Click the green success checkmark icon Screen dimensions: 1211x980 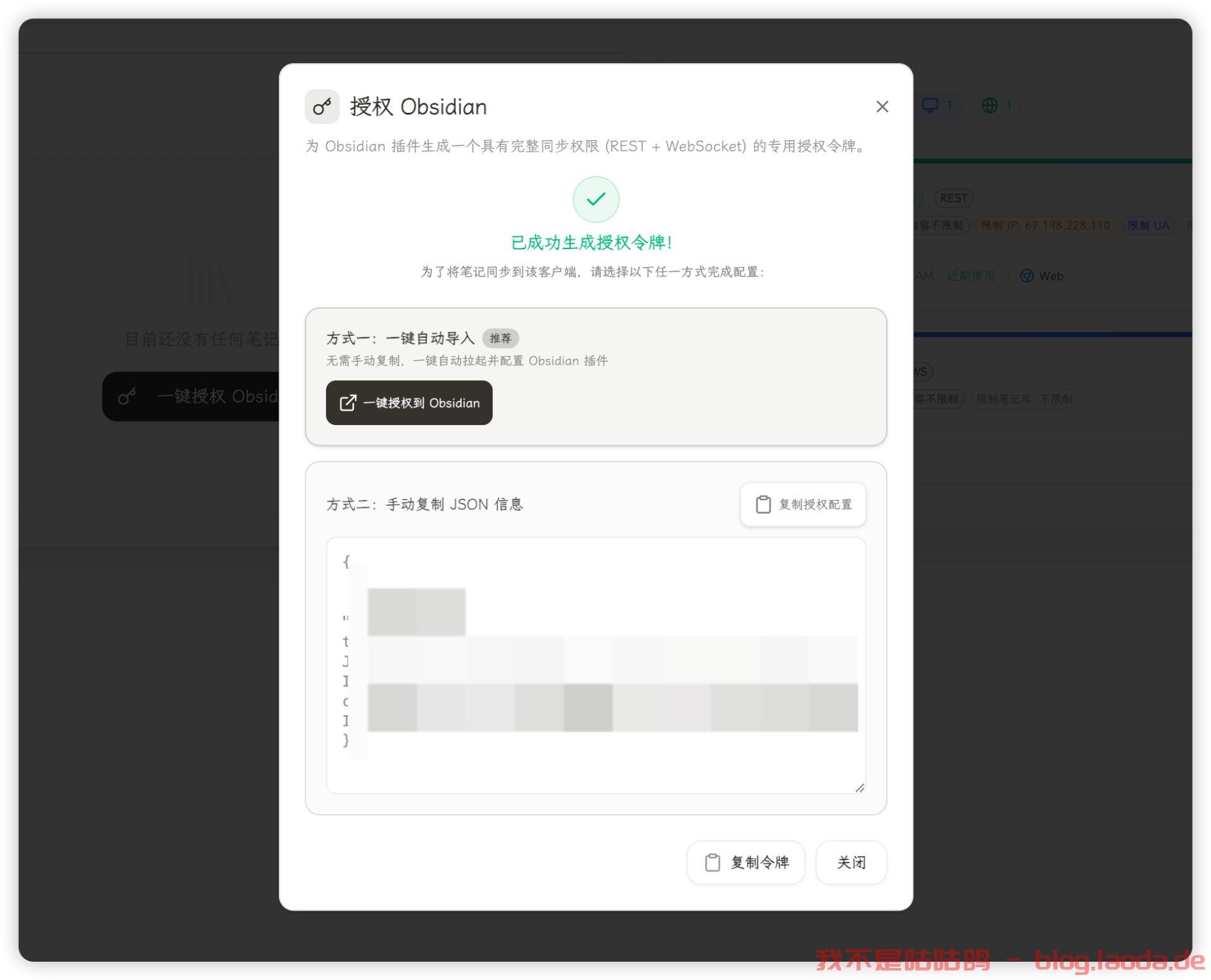(595, 199)
